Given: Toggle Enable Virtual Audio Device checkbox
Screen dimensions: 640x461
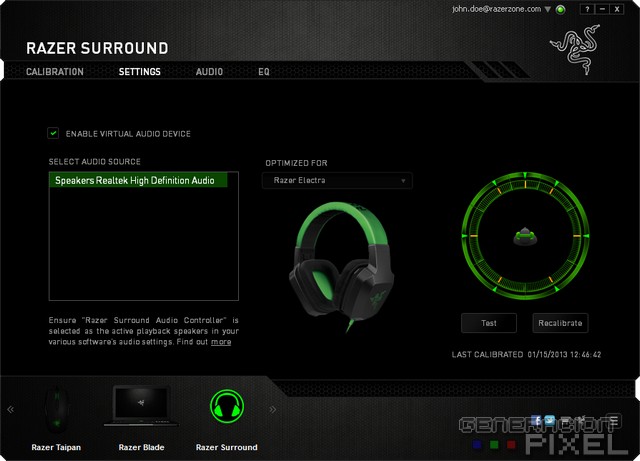Looking at the screenshot, I should (53, 133).
